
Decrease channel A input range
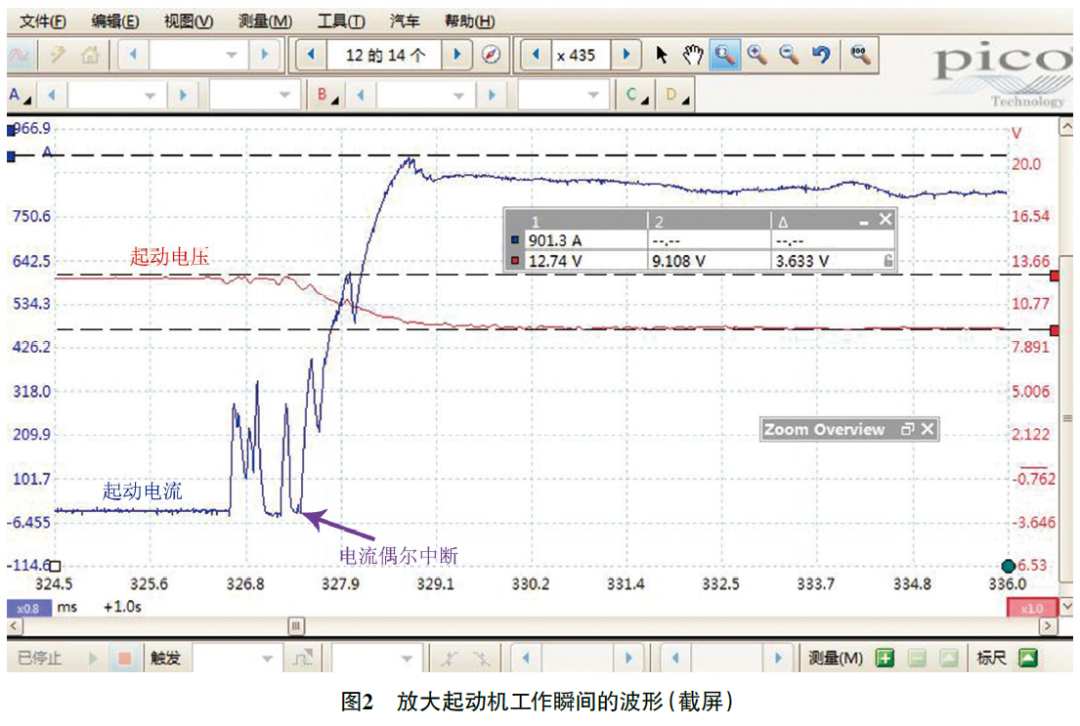click(x=52, y=96)
